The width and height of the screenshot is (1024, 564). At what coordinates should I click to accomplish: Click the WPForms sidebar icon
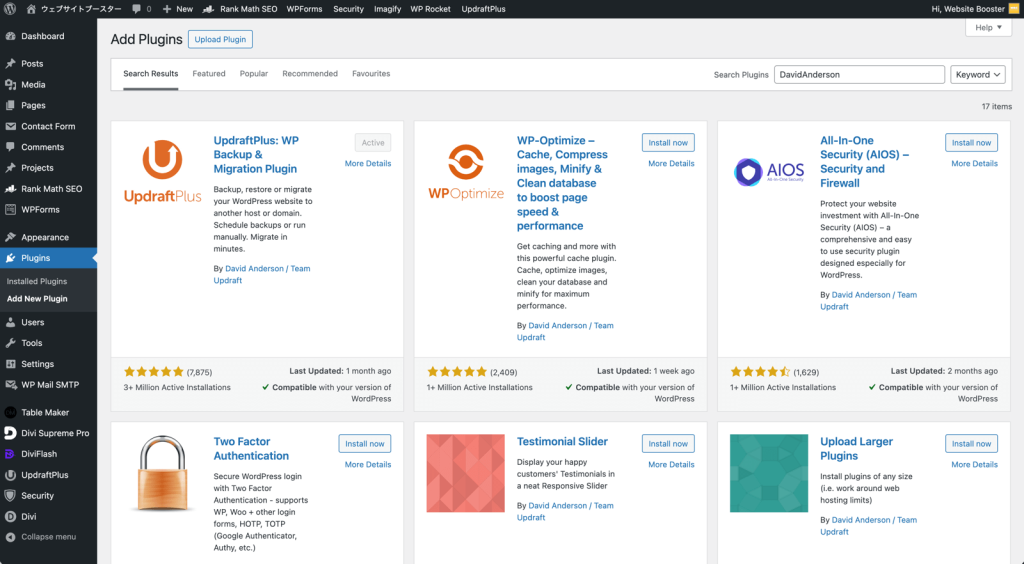(10, 210)
